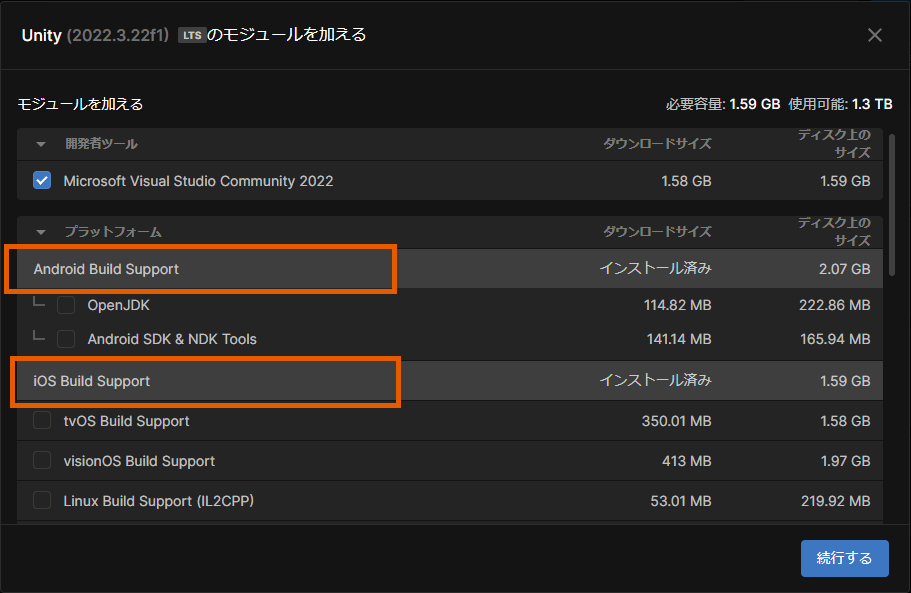Click Microsoft Visual Studio Community 2022 label
The width and height of the screenshot is (911, 593).
(198, 181)
